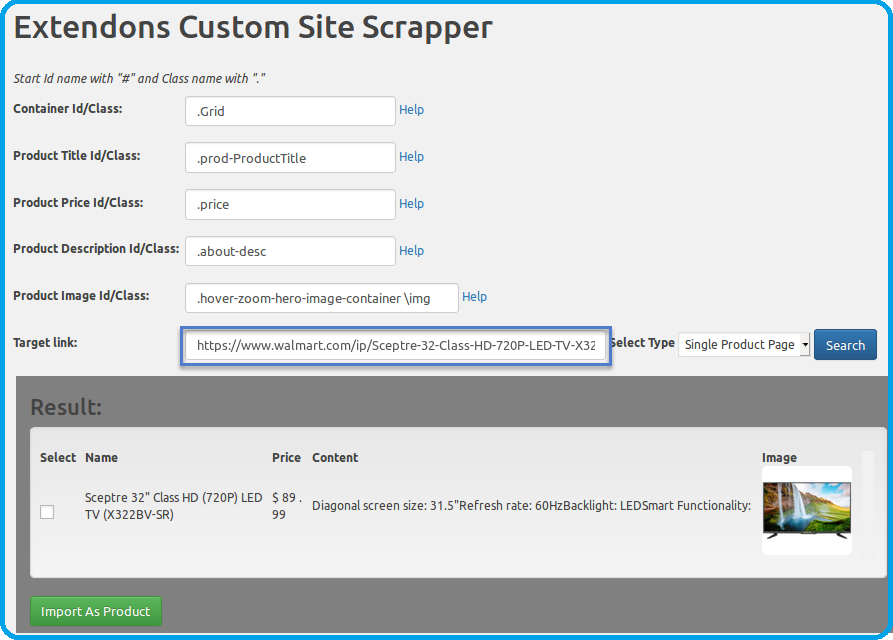
Task: Click the Product Price Id/Class field
Action: [x=290, y=205]
